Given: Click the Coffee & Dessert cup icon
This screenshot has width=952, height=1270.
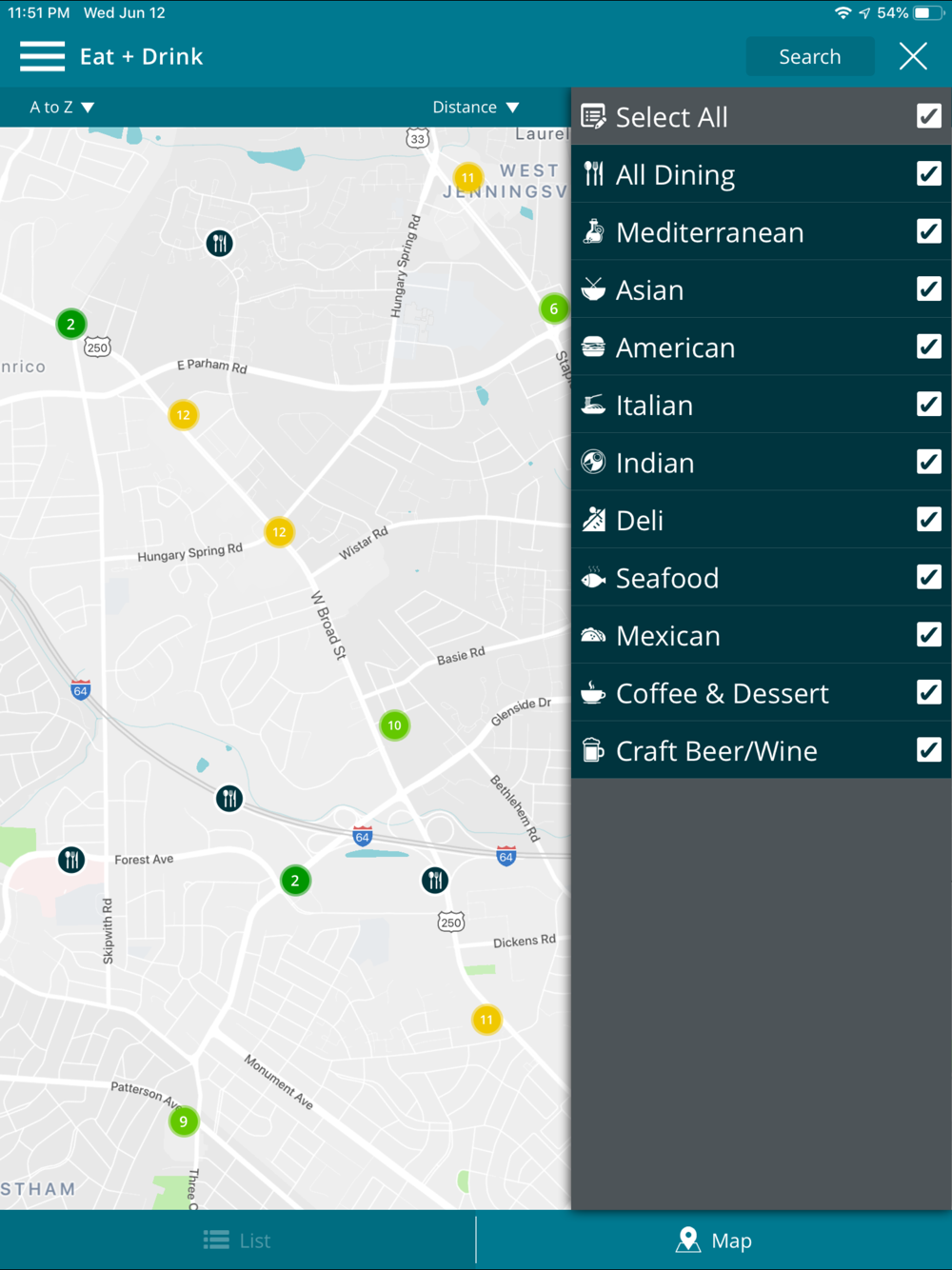Looking at the screenshot, I should pos(593,692).
